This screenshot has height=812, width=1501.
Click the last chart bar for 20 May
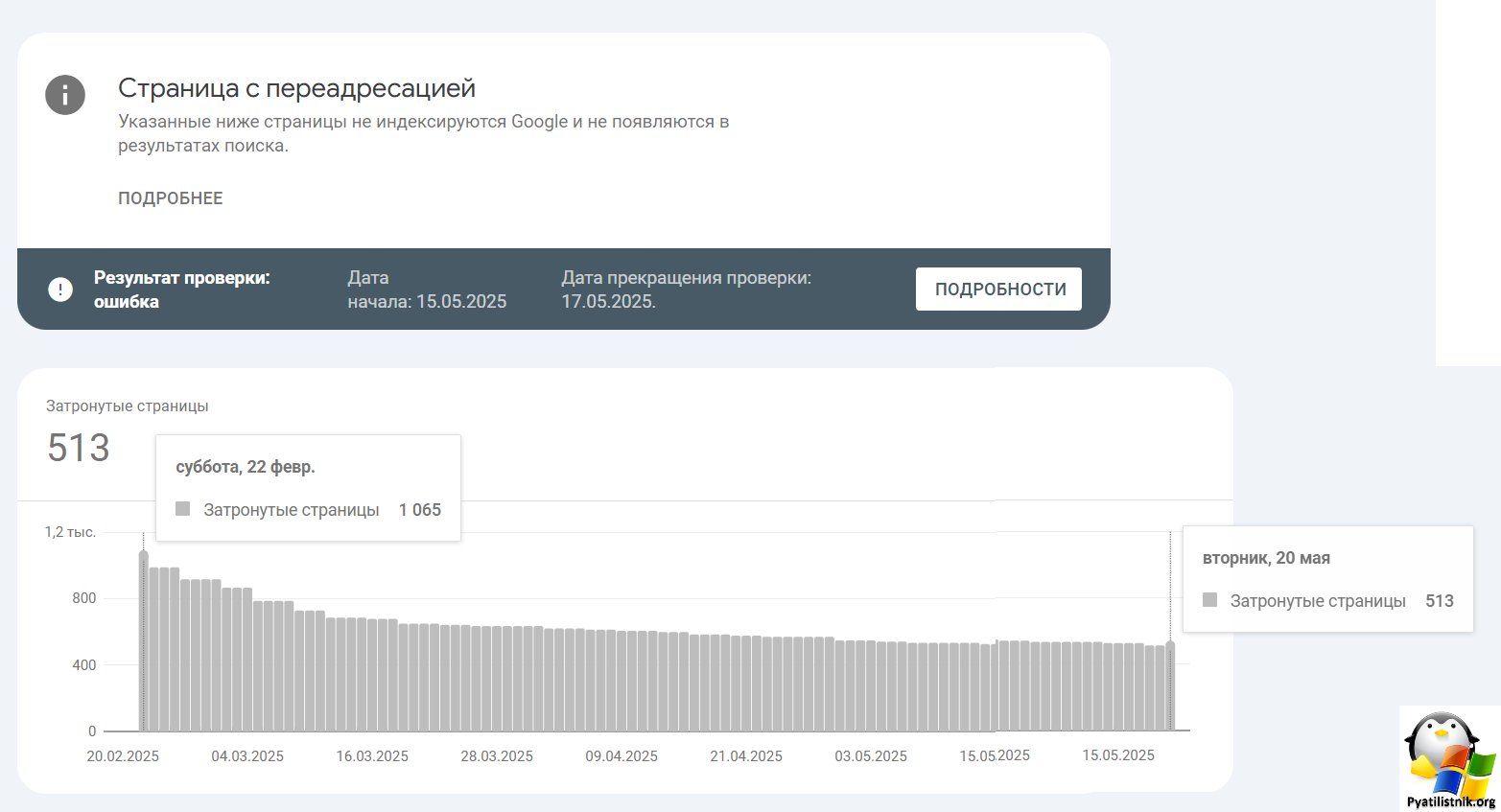pyautogui.click(x=1170, y=687)
